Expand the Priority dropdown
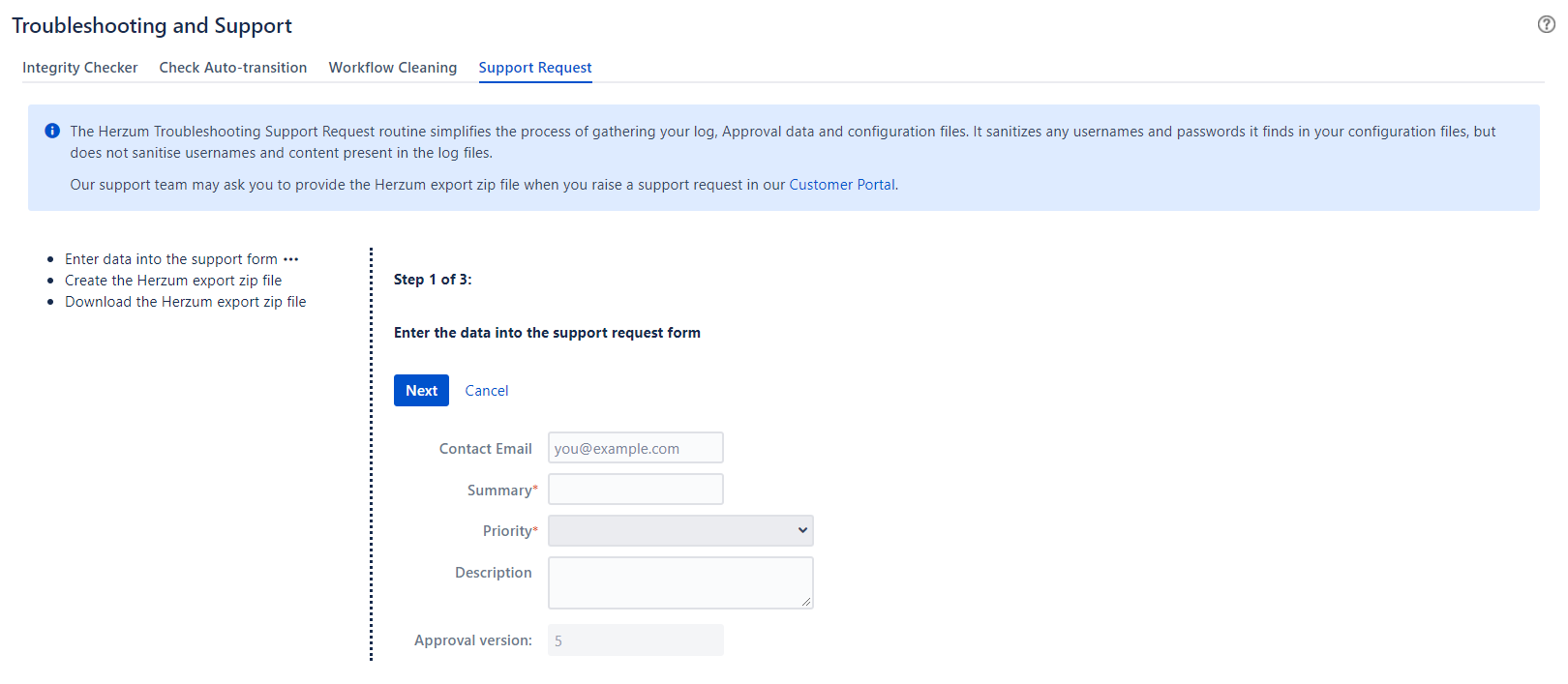 click(680, 530)
